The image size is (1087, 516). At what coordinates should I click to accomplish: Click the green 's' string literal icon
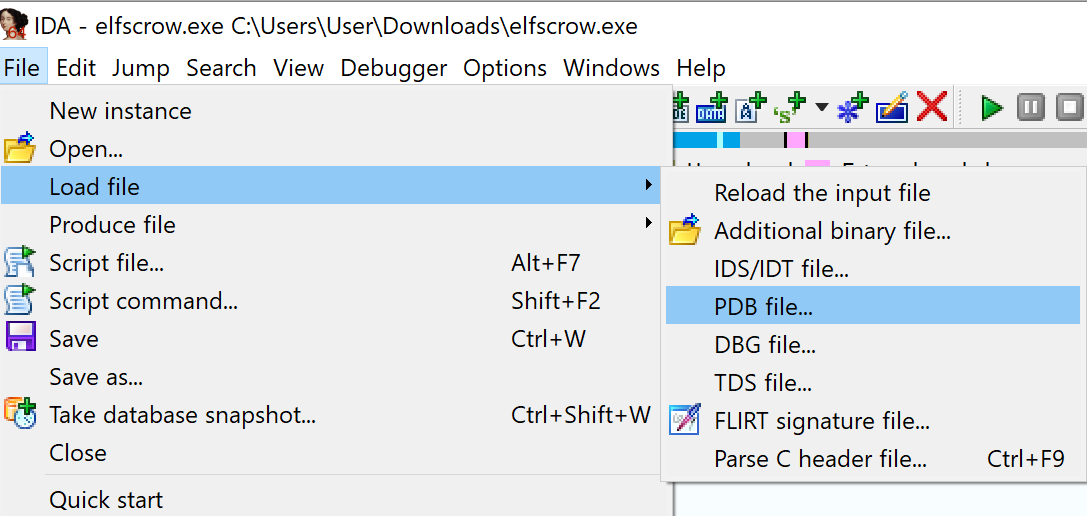pyautogui.click(x=790, y=108)
